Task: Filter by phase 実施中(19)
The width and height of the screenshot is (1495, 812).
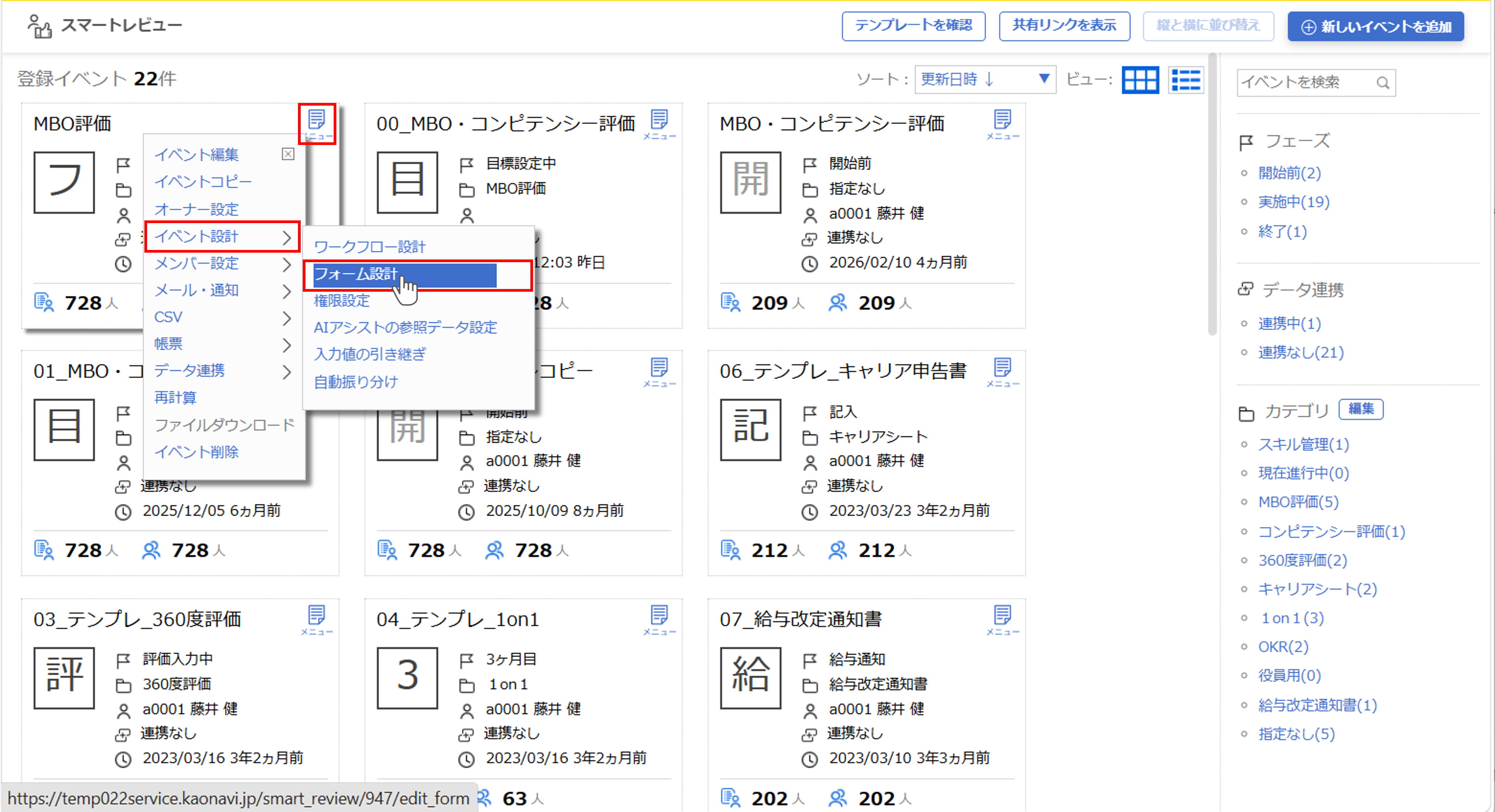Action: 1294,202
